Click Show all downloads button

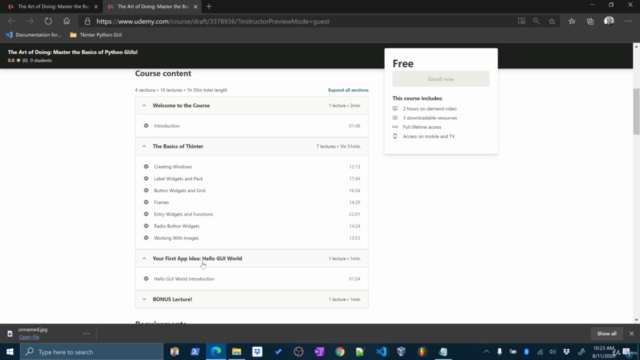(607, 333)
